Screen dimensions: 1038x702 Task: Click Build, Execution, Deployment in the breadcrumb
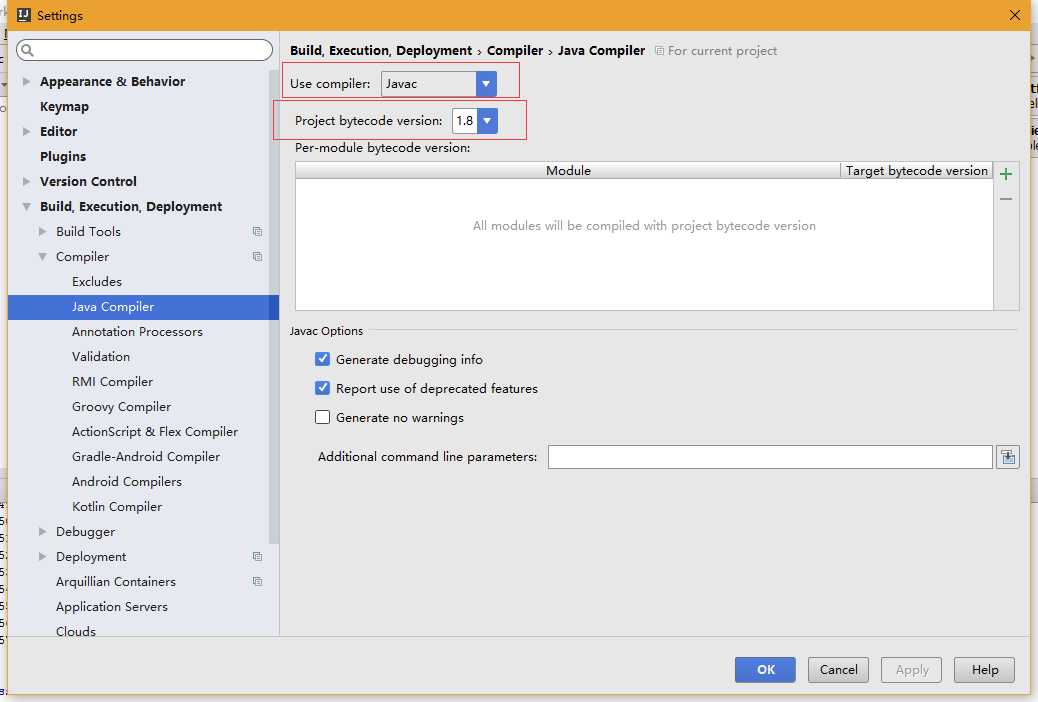pyautogui.click(x=381, y=50)
